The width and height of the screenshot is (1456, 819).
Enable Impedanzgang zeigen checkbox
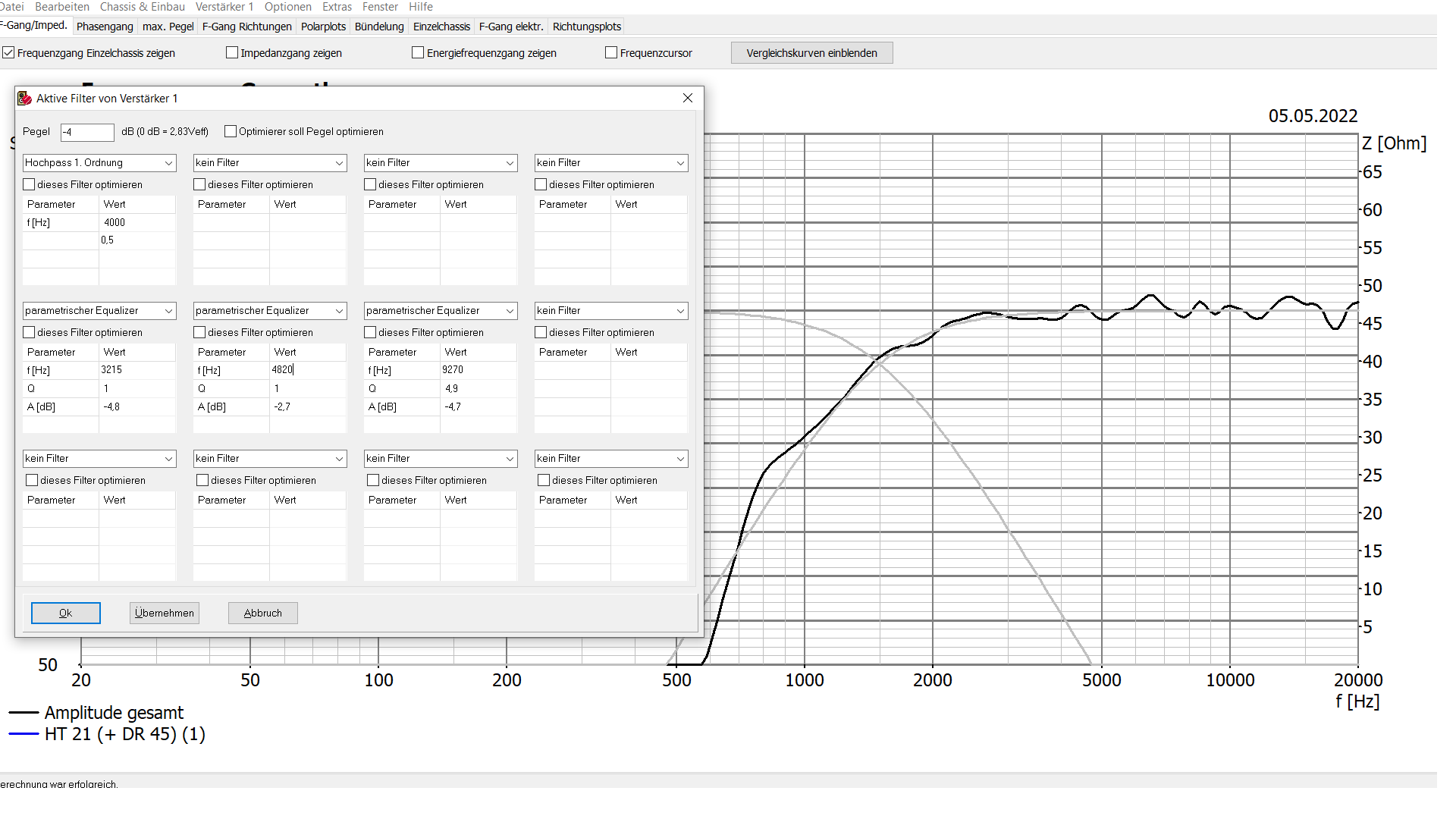pos(232,53)
